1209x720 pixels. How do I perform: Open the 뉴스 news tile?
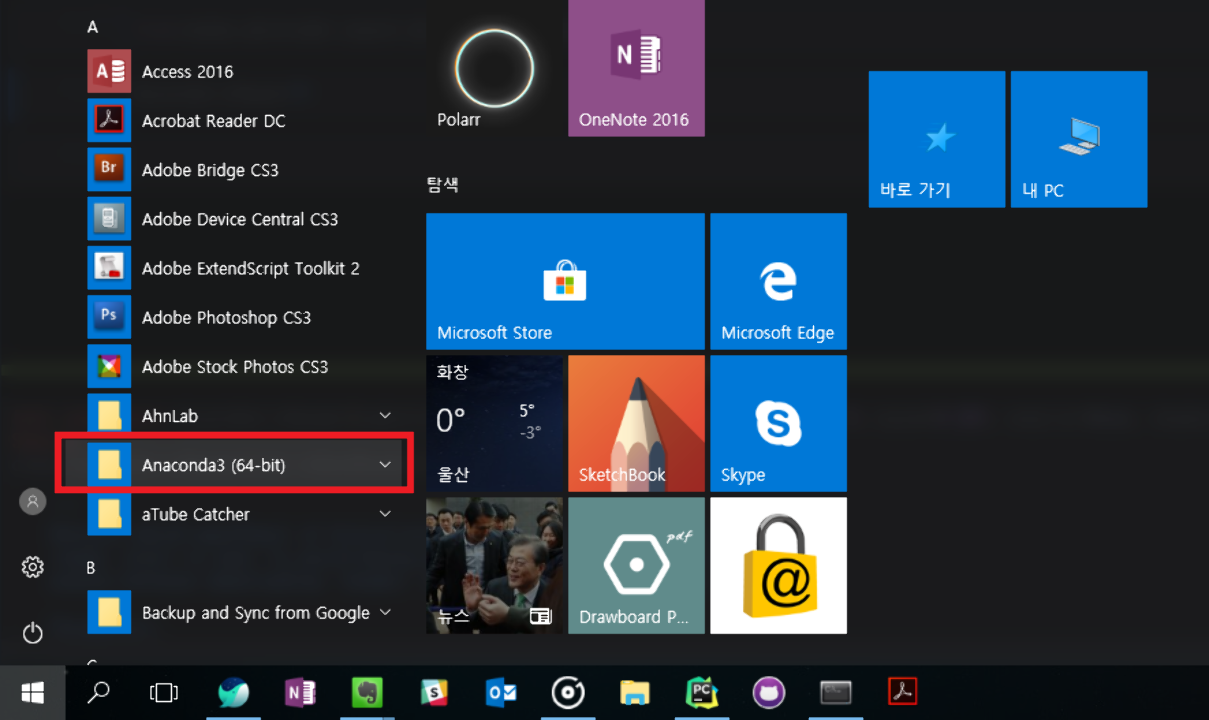coord(494,565)
